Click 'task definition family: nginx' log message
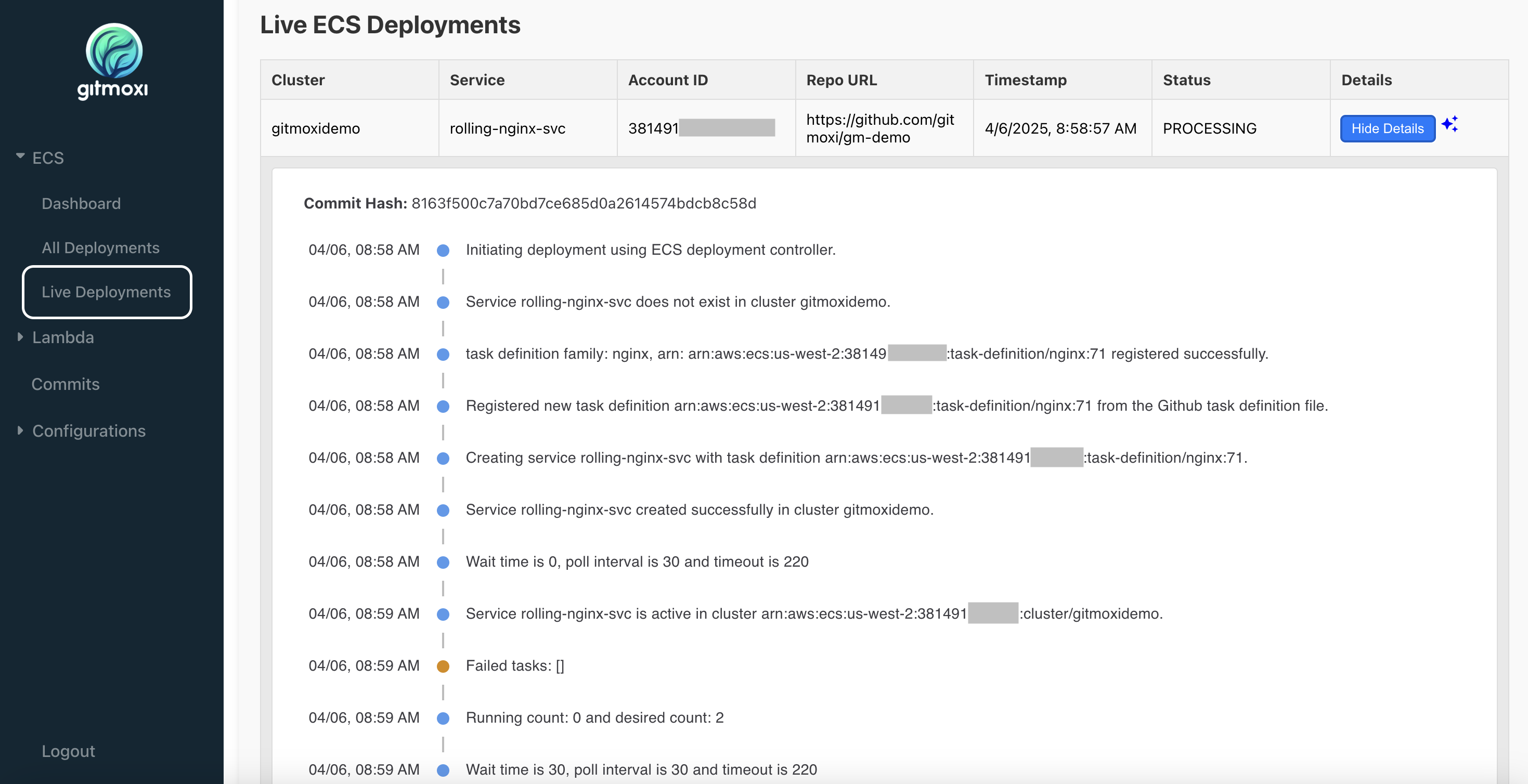 coord(866,354)
